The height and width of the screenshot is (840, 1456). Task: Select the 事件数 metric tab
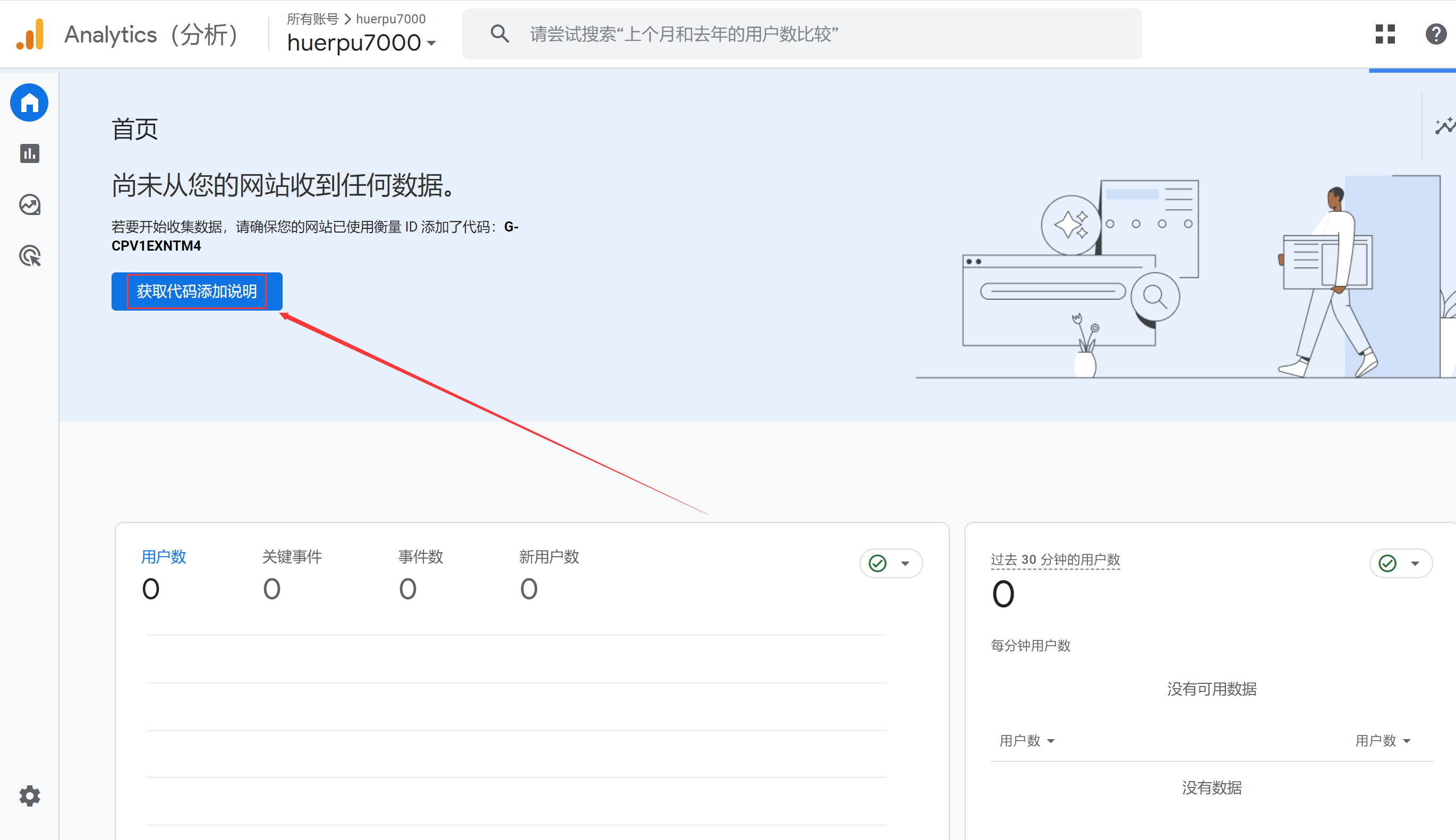coord(421,575)
